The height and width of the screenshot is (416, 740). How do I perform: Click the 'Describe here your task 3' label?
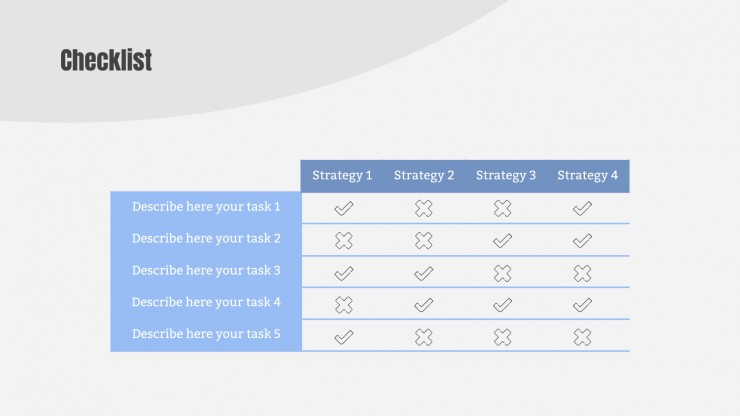tap(206, 271)
